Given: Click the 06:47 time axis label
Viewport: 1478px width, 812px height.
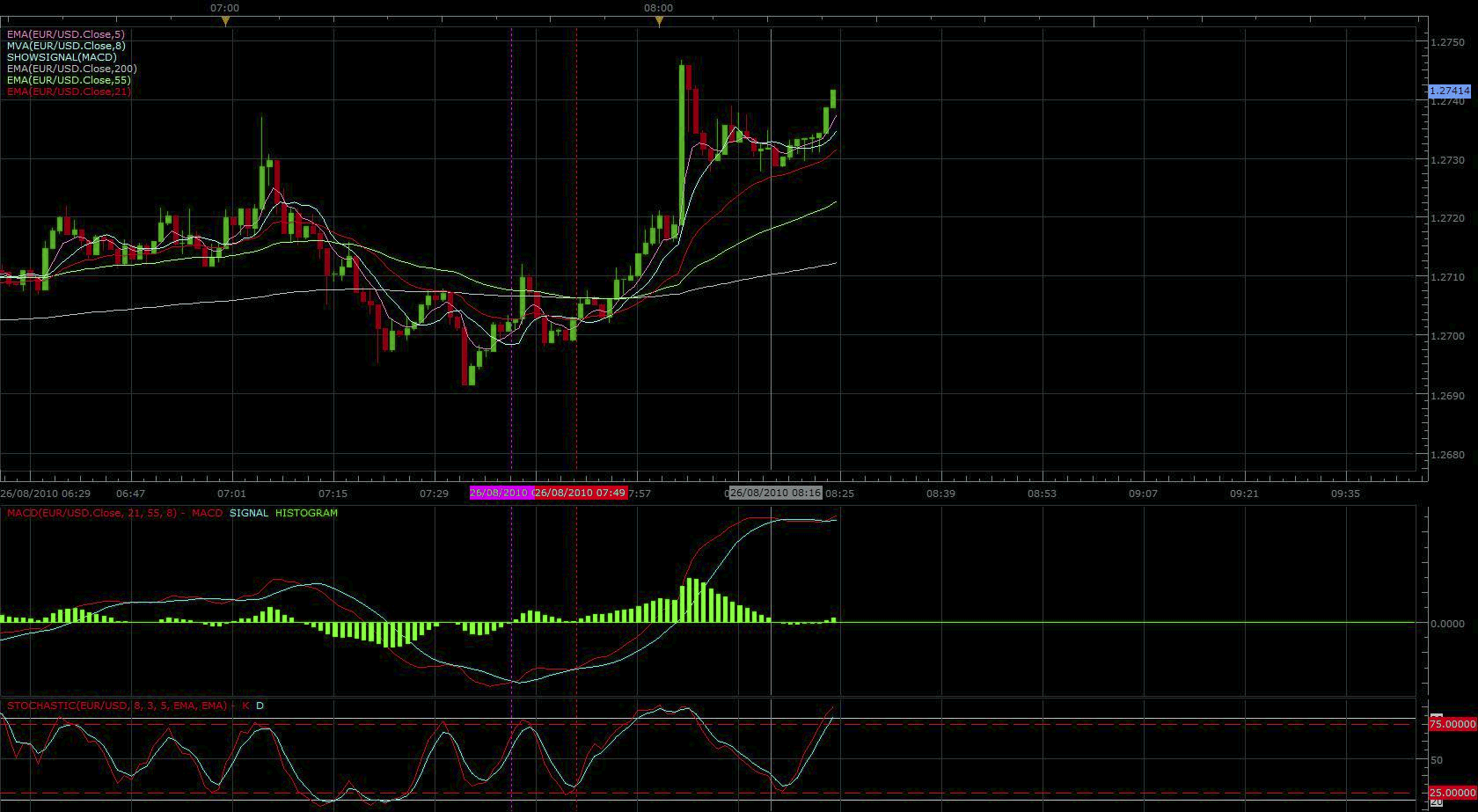Looking at the screenshot, I should (130, 494).
